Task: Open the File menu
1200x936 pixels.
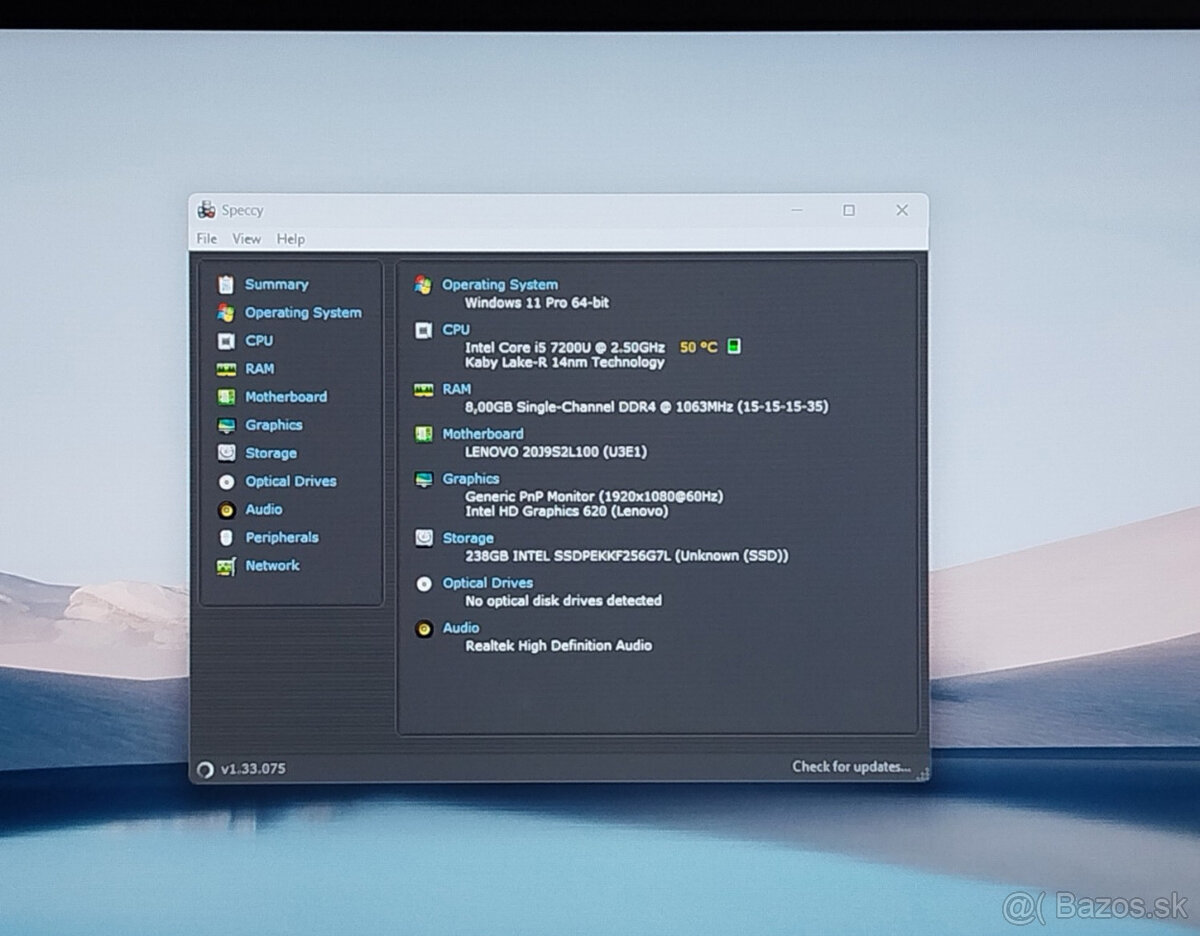Action: click(x=207, y=239)
